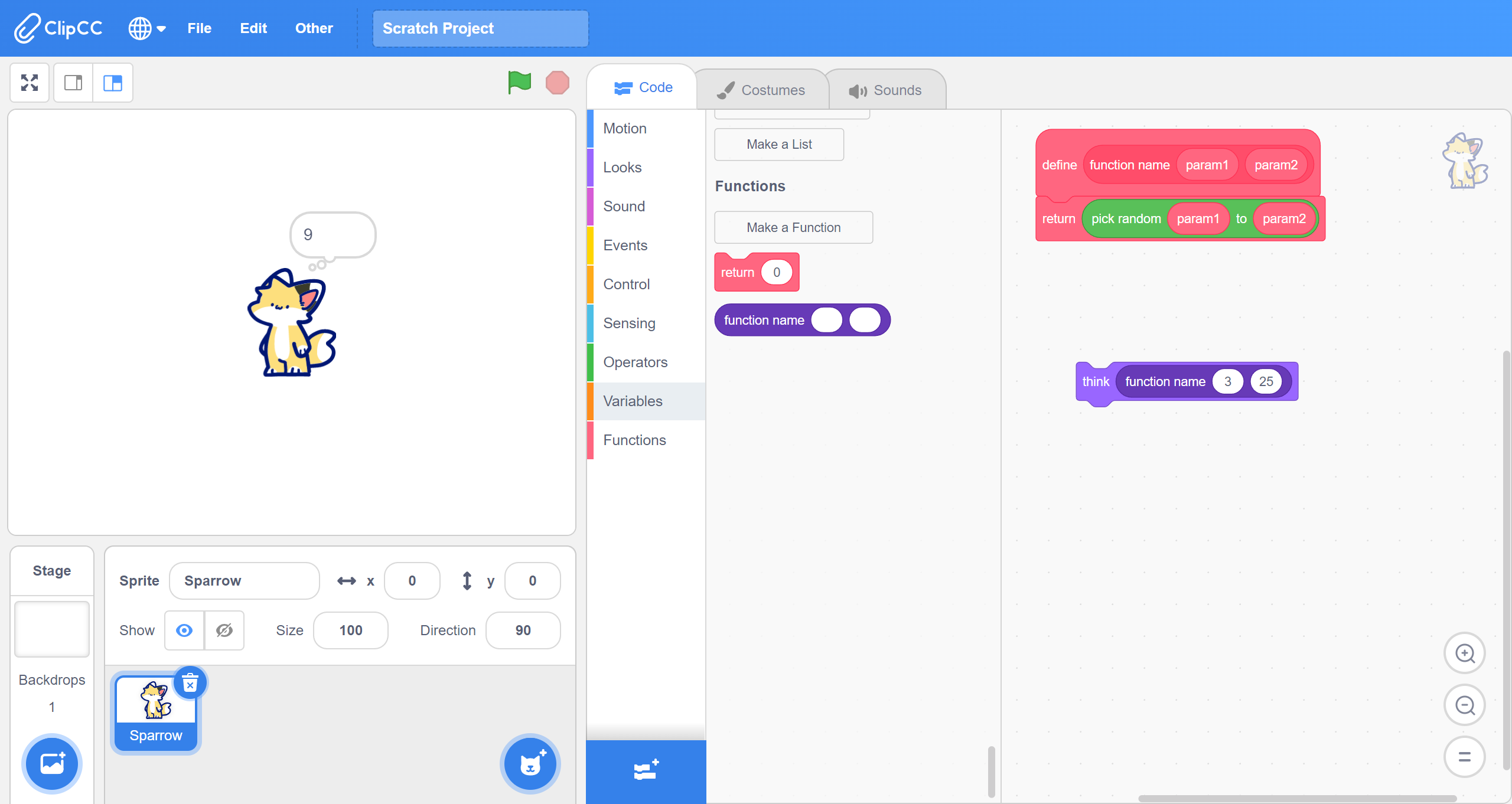Toggle the second function name switch
The height and width of the screenshot is (804, 1512).
coord(863,319)
